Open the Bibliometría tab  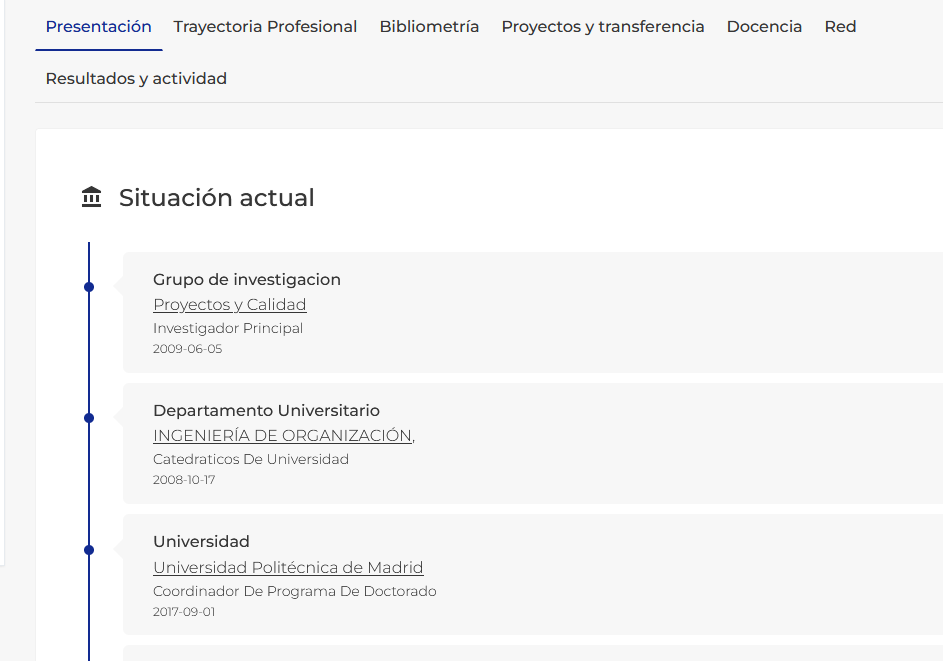429,26
